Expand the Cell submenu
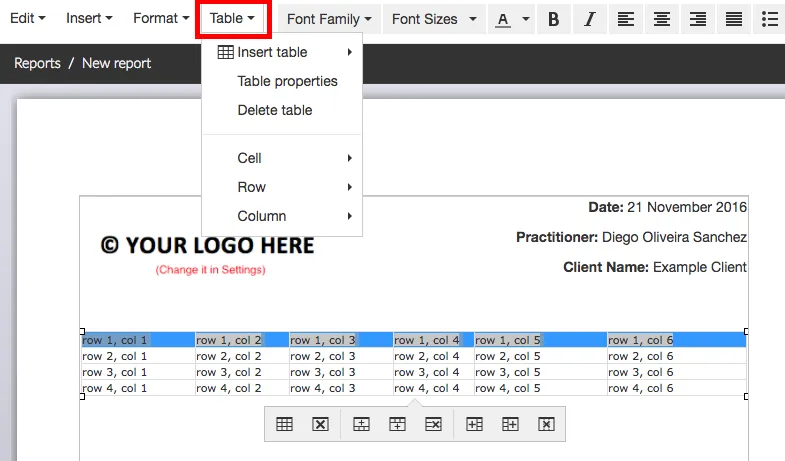Image resolution: width=785 pixels, height=461 pixels. click(x=282, y=158)
